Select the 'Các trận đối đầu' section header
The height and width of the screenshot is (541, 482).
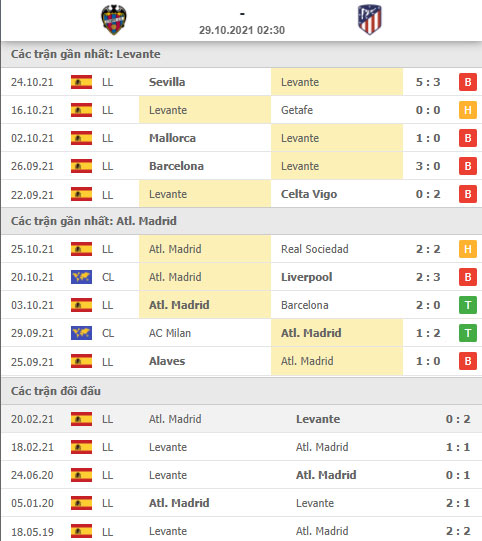click(56, 391)
